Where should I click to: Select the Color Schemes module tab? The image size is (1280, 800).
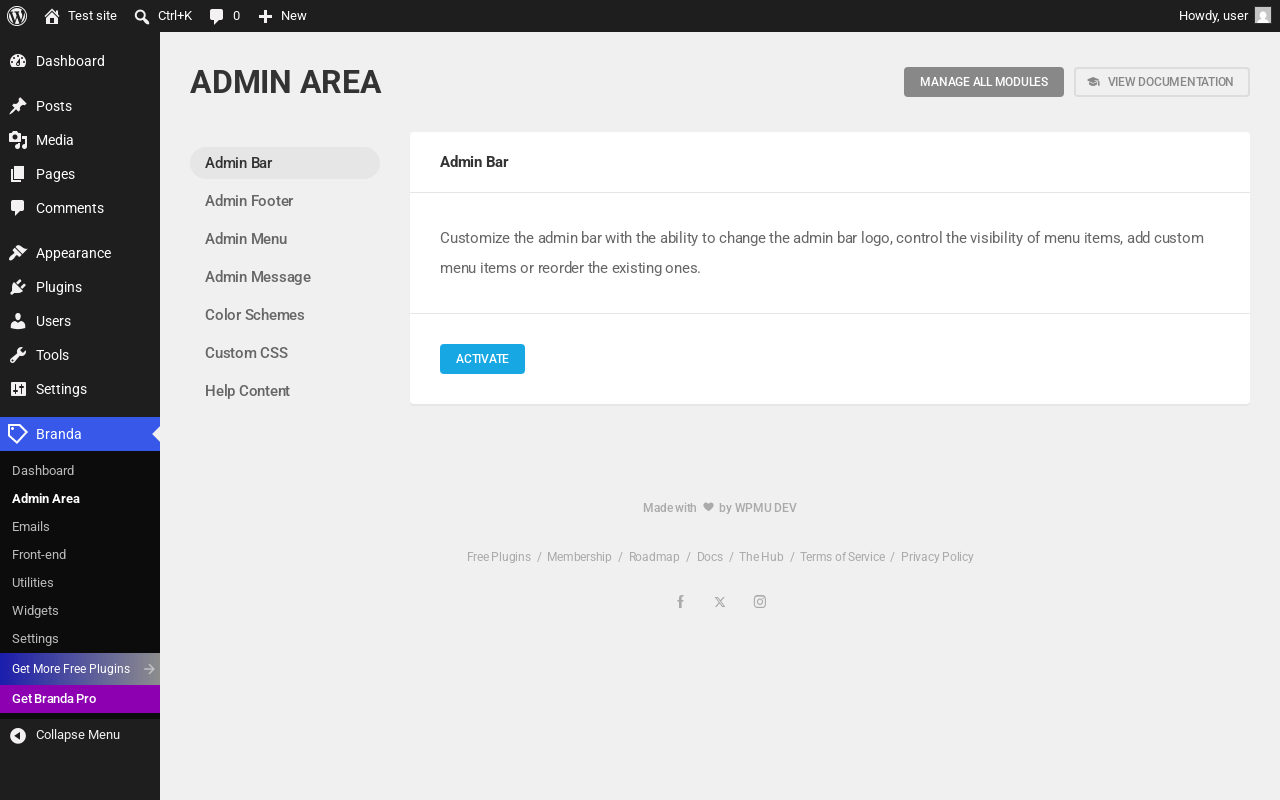285,315
